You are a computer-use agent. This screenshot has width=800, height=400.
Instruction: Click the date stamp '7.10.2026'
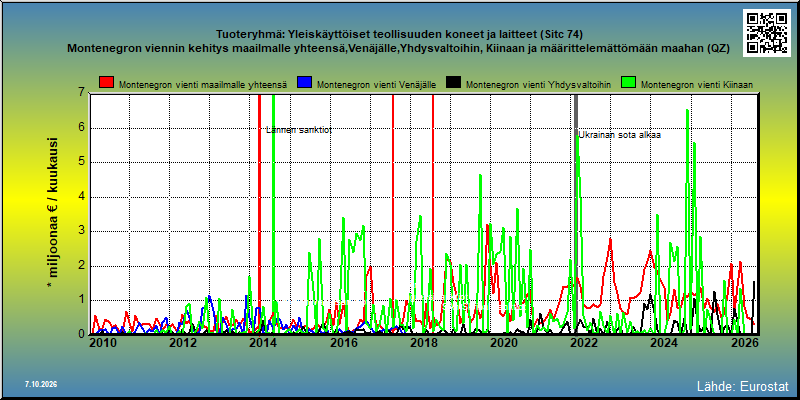(x=40, y=384)
